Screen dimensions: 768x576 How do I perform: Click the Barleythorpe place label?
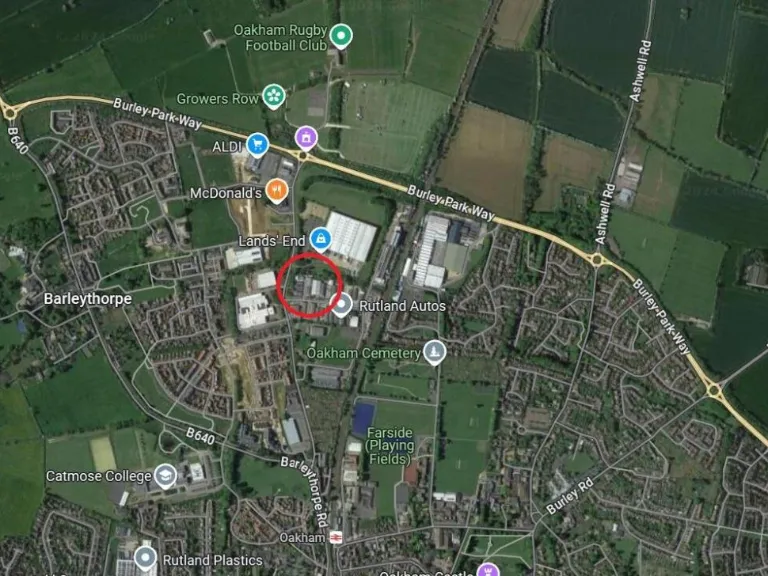pyautogui.click(x=88, y=299)
